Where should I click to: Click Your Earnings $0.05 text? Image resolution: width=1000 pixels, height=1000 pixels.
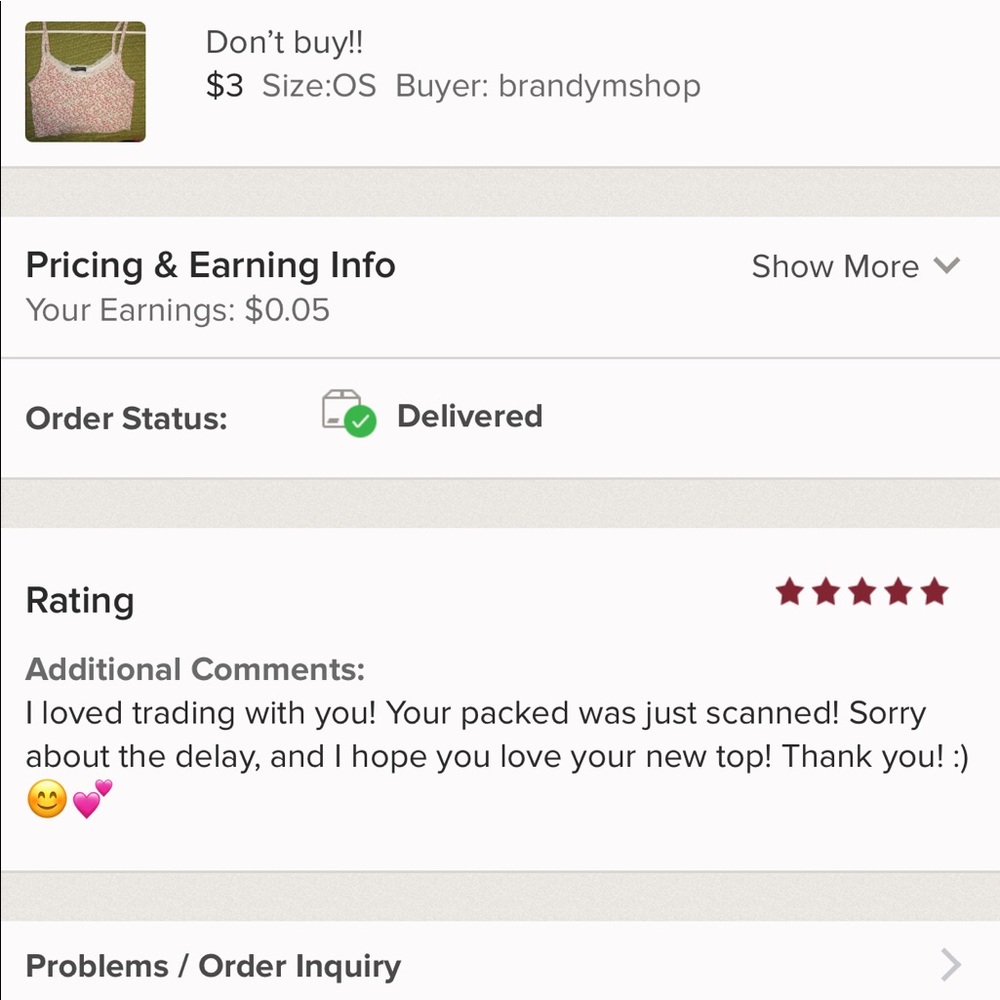click(179, 310)
